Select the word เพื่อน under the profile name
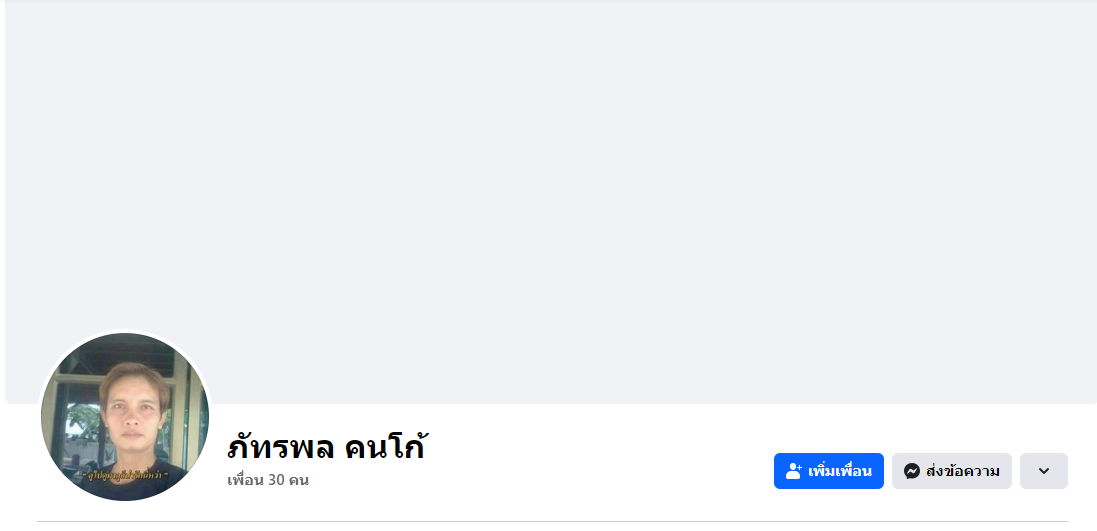 click(245, 480)
